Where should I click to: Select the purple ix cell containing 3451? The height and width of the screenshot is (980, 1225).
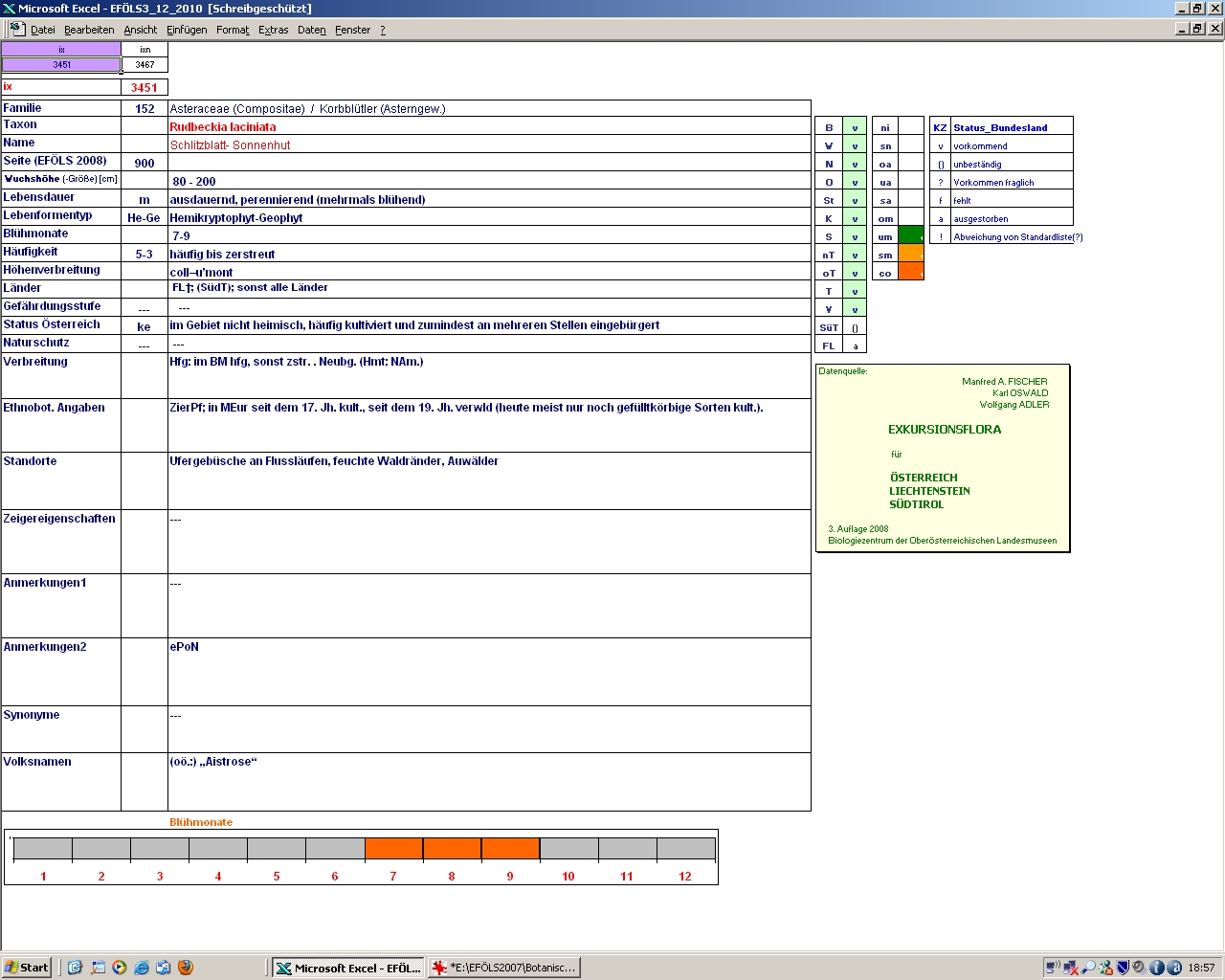(61, 65)
